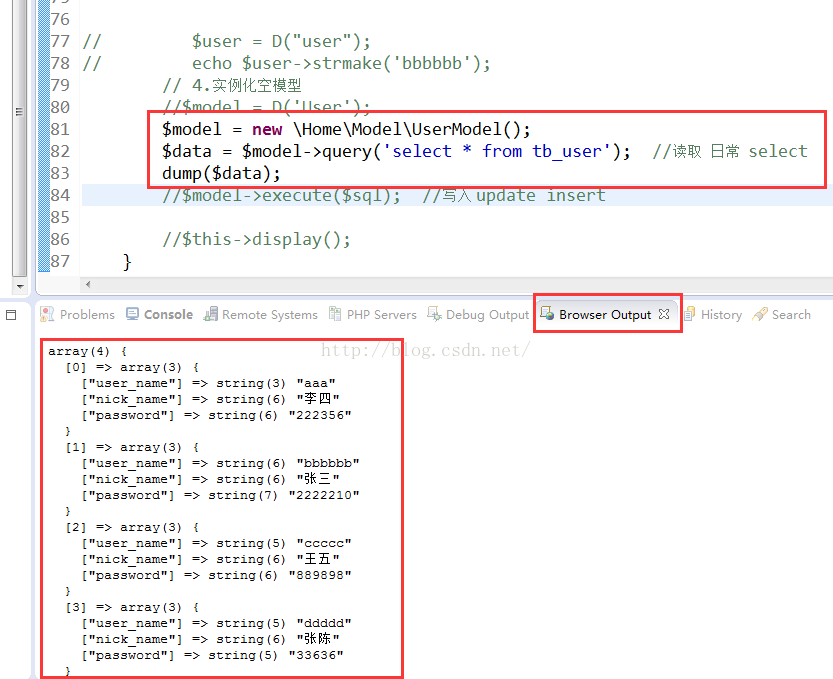The width and height of the screenshot is (833, 679).
Task: Click line number 84 in the gutter
Action: pos(60,195)
